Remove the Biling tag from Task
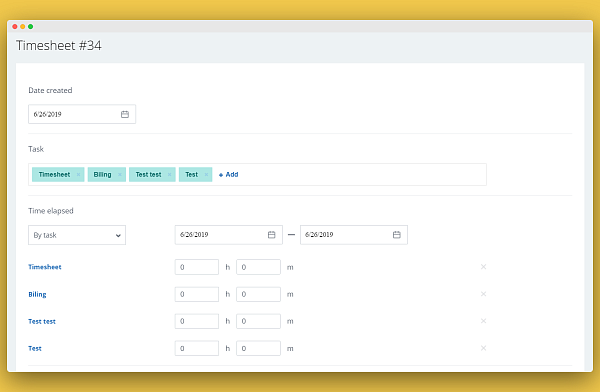Image resolution: width=600 pixels, height=392 pixels. [120, 175]
